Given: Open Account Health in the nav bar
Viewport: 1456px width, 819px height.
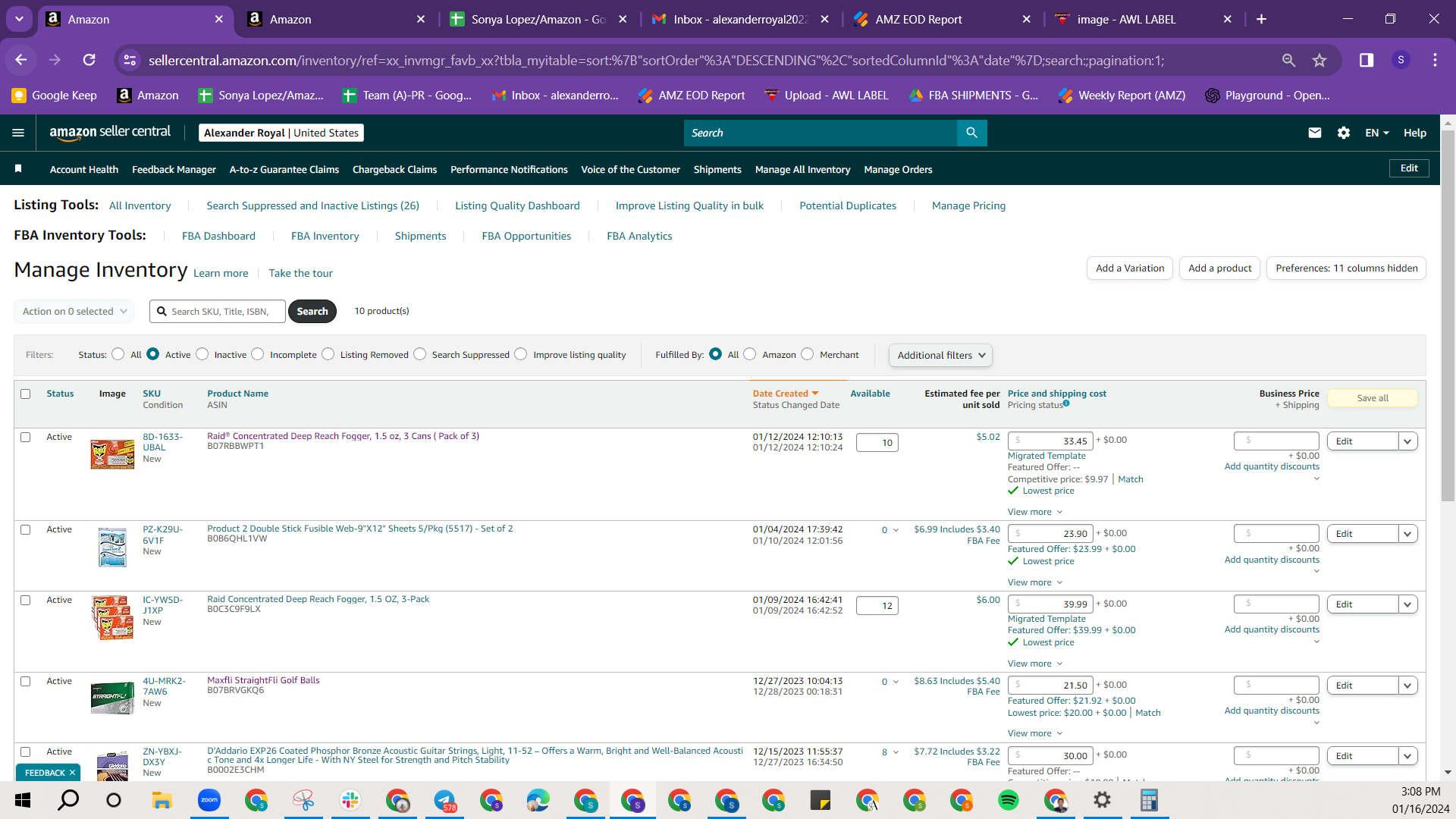Looking at the screenshot, I should [x=84, y=170].
